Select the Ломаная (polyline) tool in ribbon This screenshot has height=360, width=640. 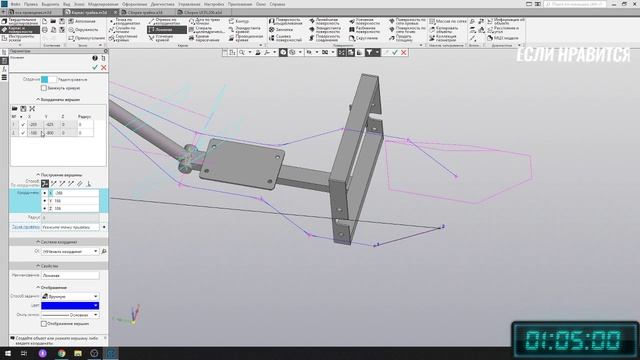click(167, 30)
